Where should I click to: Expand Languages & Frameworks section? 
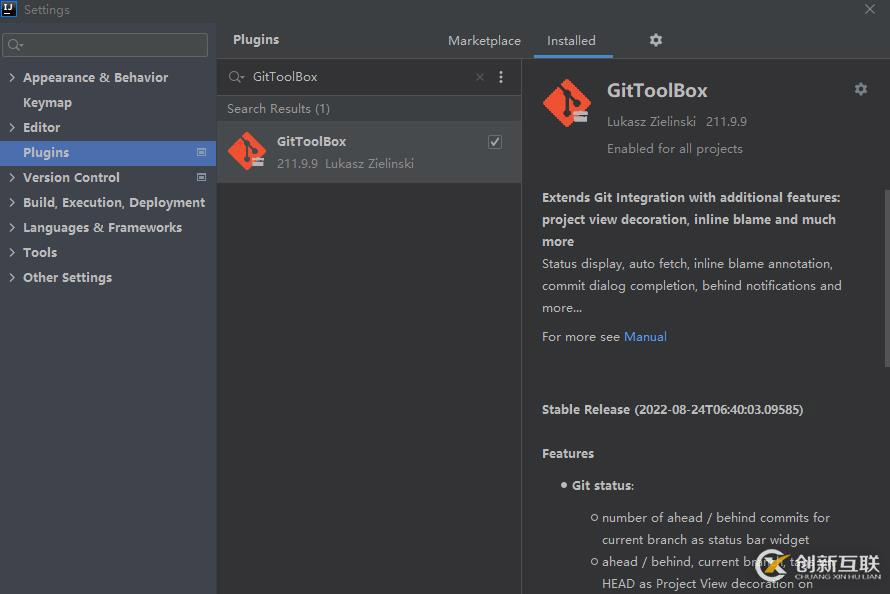(x=12, y=227)
